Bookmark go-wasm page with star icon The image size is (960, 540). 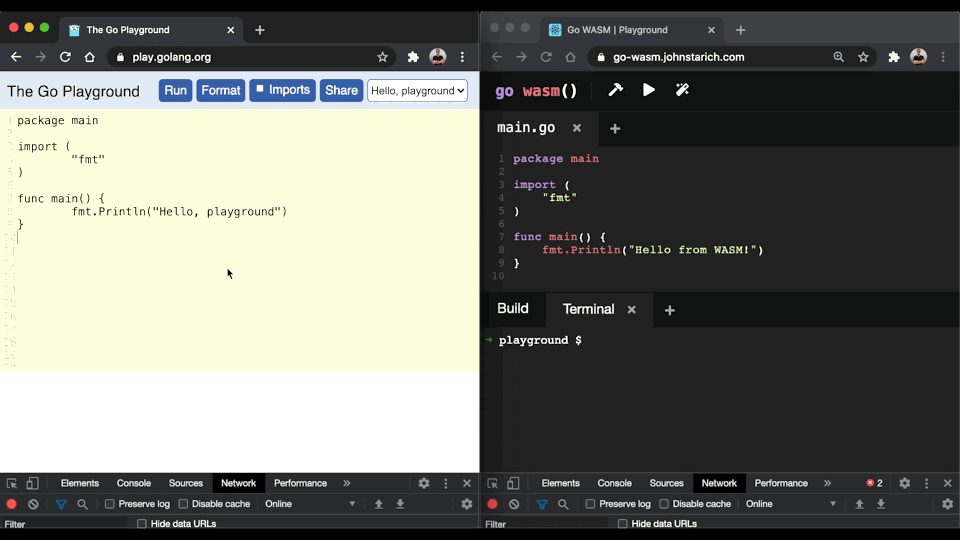(863, 57)
